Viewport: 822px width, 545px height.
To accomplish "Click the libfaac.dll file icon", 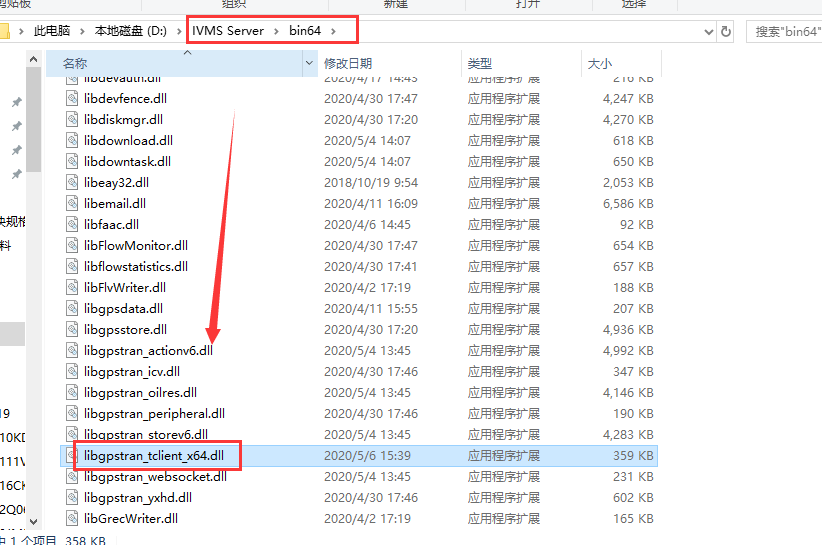I will 72,224.
